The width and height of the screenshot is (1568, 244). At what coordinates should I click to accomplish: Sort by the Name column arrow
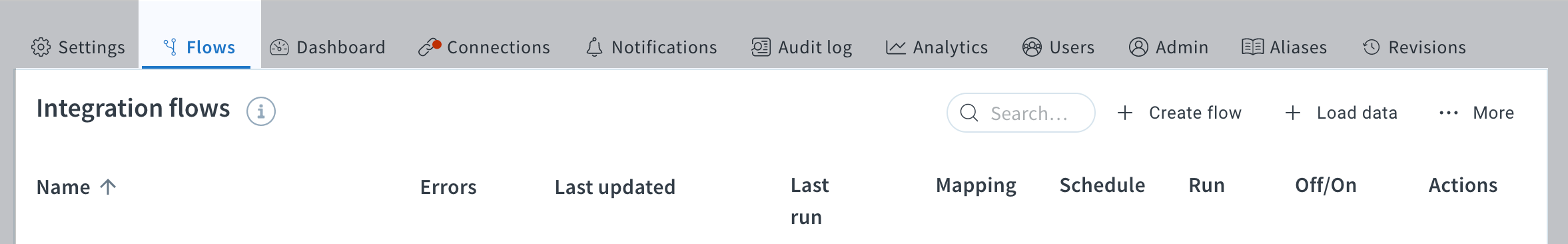(x=108, y=187)
